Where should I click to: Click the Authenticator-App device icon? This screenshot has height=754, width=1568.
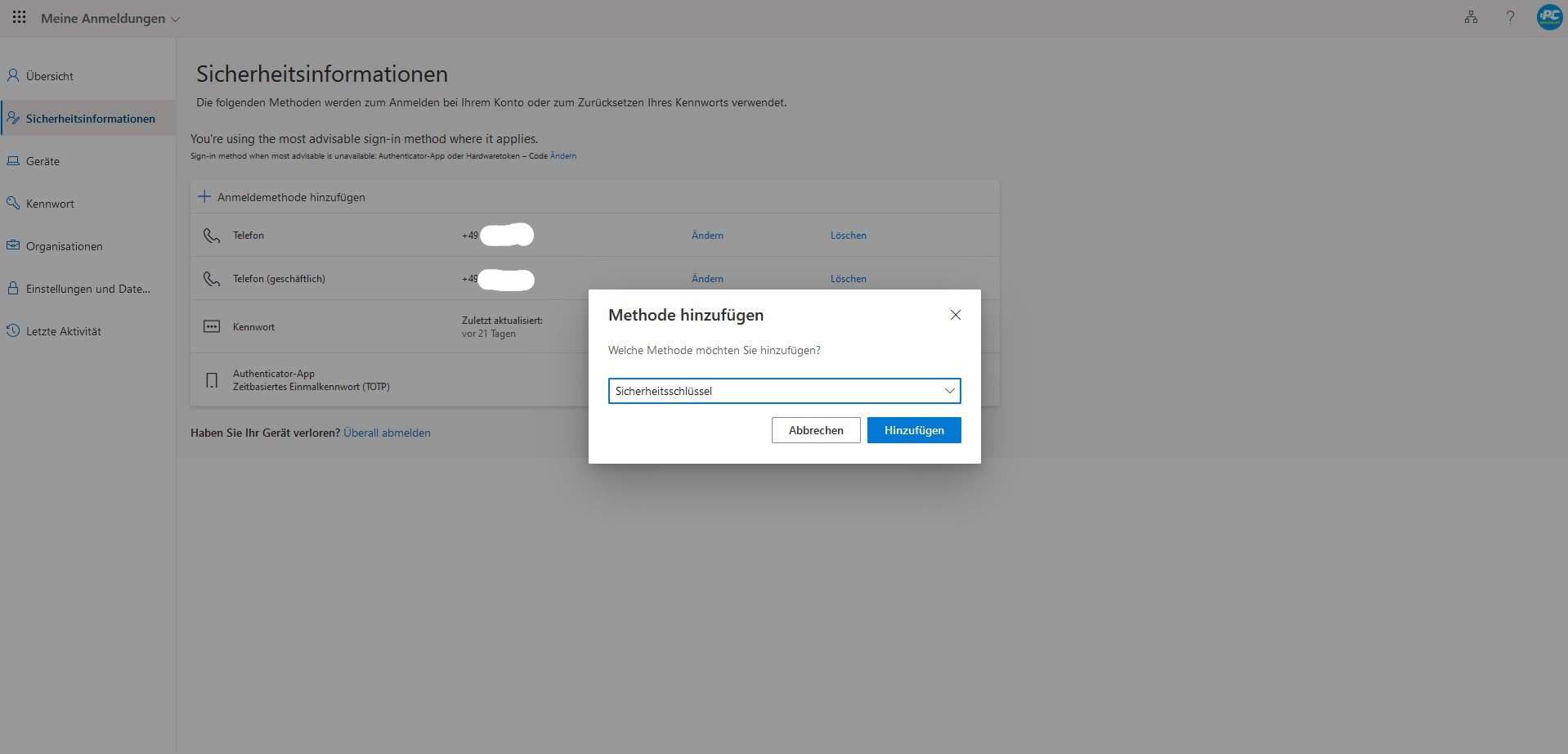point(212,380)
